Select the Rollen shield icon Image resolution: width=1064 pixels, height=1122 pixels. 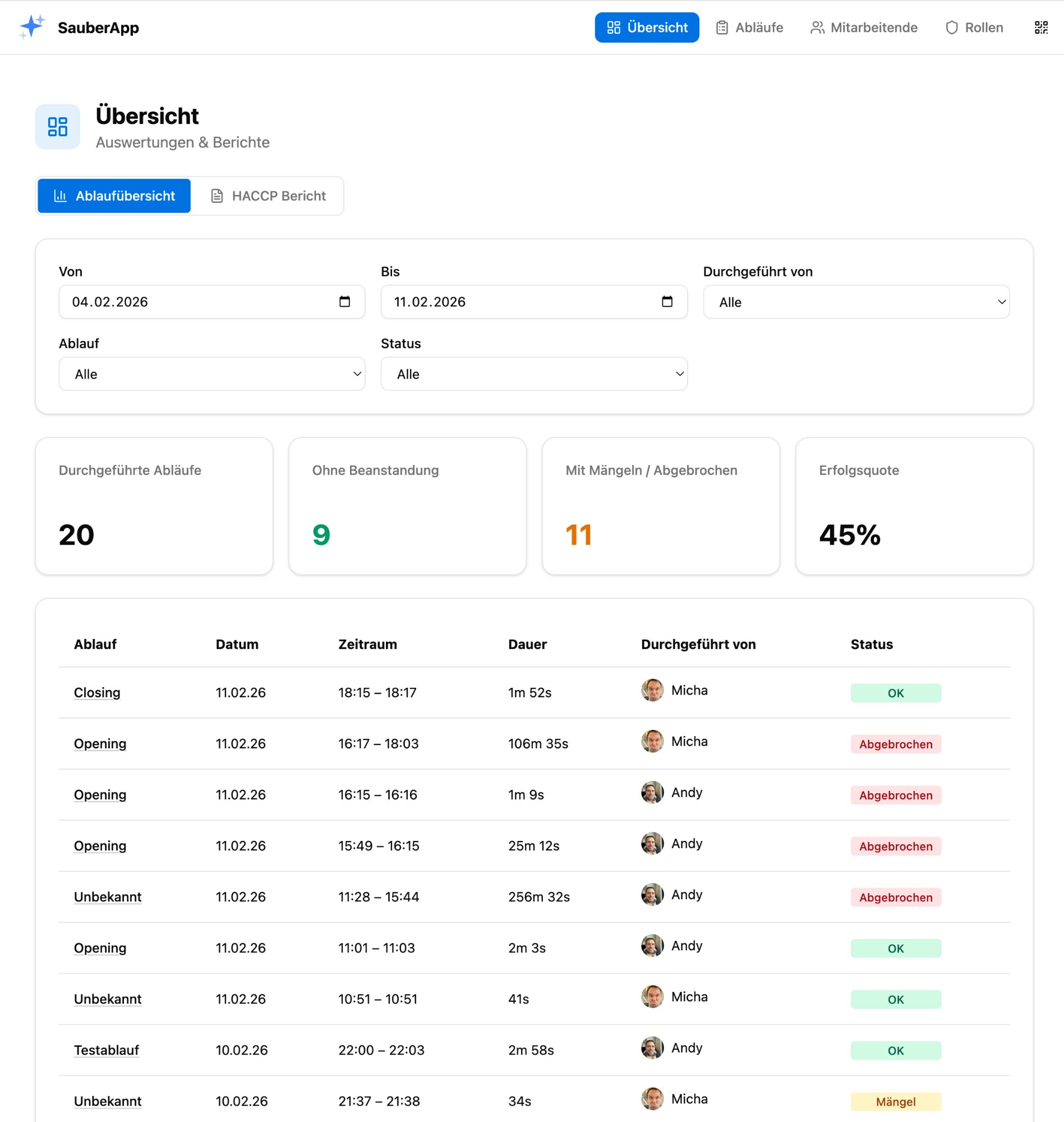[952, 27]
